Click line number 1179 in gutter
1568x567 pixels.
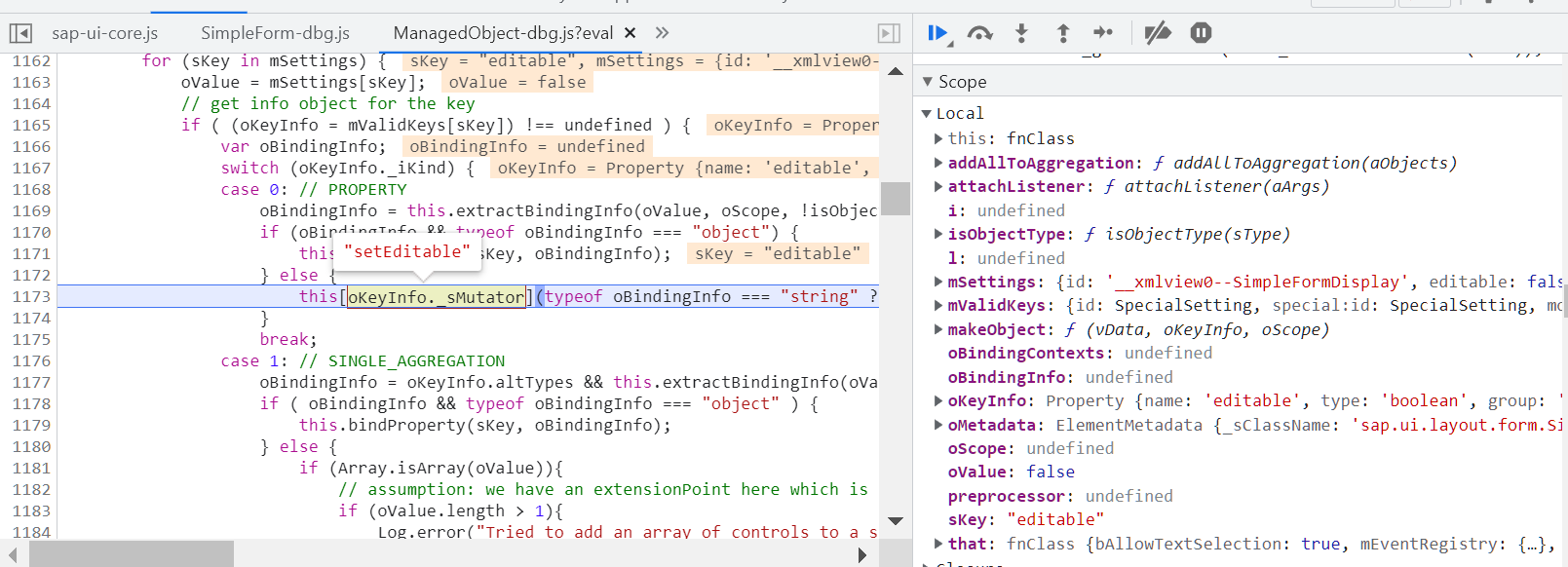(x=31, y=425)
